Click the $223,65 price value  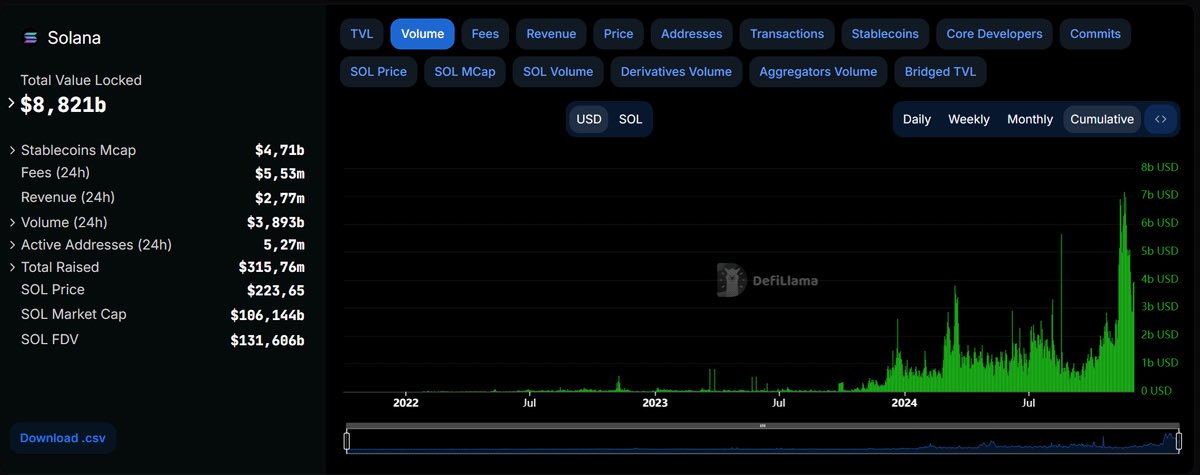click(275, 291)
